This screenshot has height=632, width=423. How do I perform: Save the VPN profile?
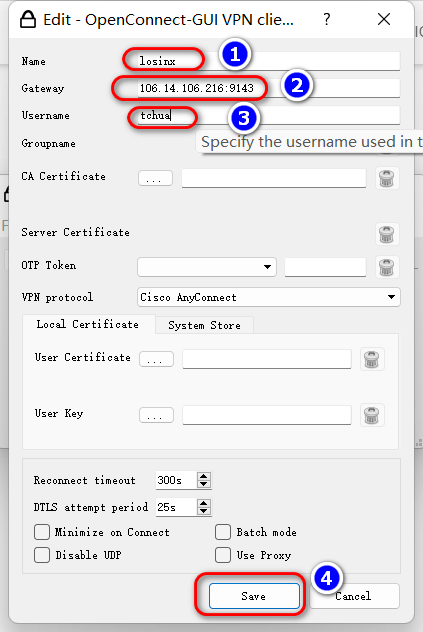[x=254, y=596]
